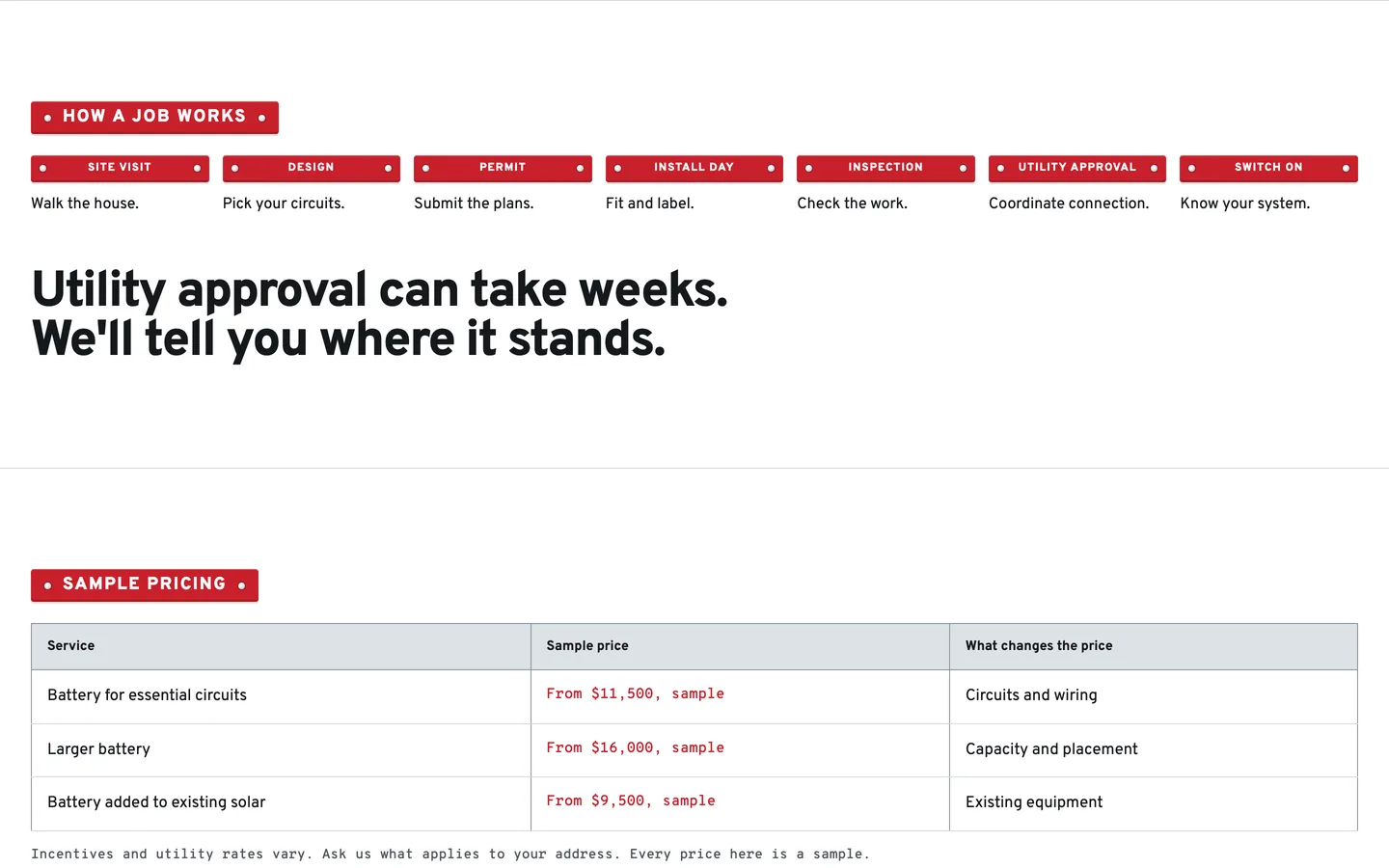Click the 'Incentives and utility rates vary' footnote
1389x868 pixels.
450,854
